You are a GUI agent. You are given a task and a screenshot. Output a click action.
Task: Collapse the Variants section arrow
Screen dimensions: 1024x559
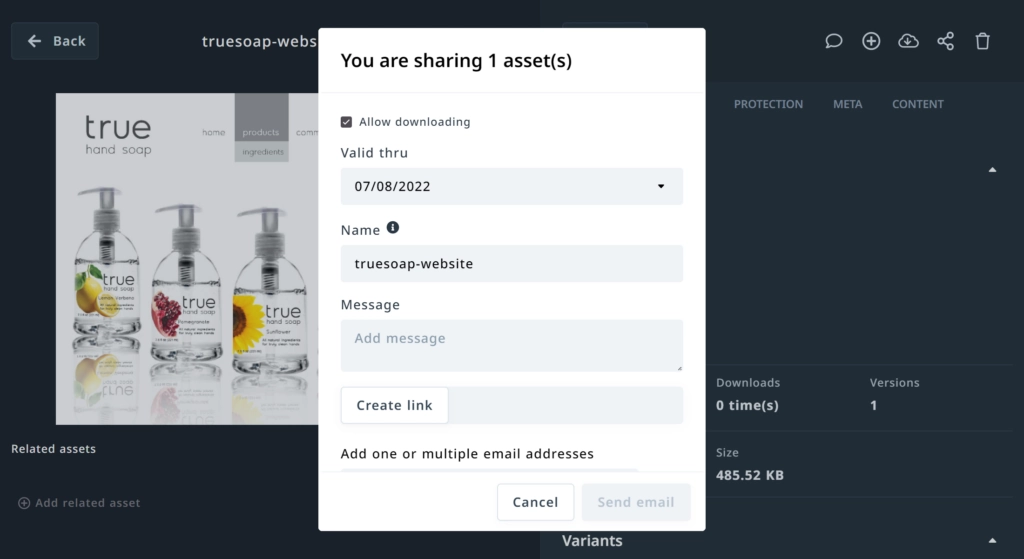point(992,541)
